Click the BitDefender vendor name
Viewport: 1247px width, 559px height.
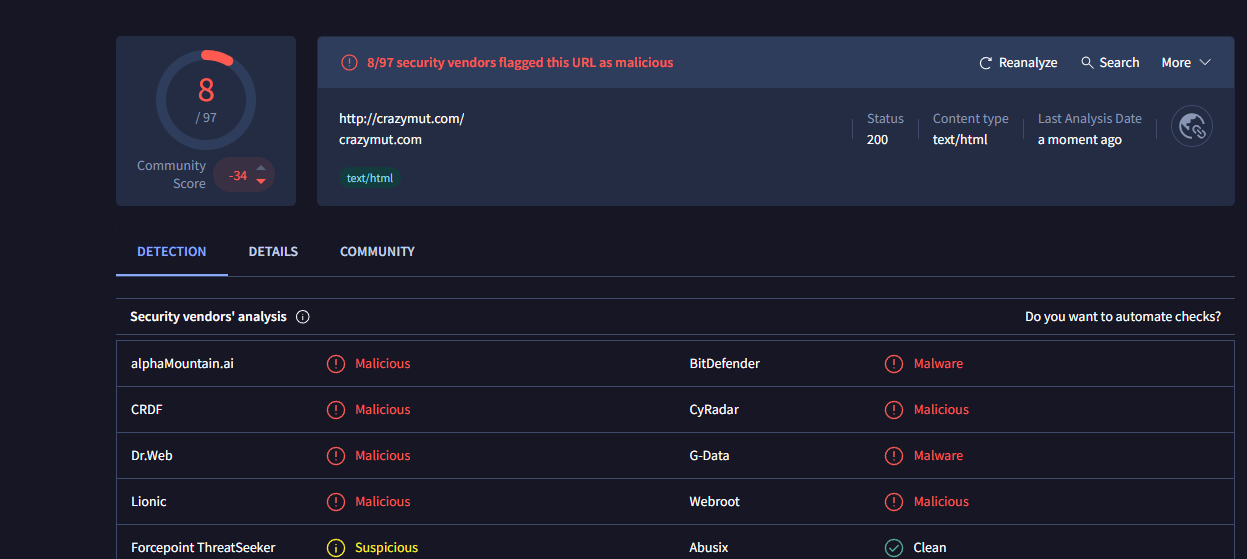[x=725, y=363]
